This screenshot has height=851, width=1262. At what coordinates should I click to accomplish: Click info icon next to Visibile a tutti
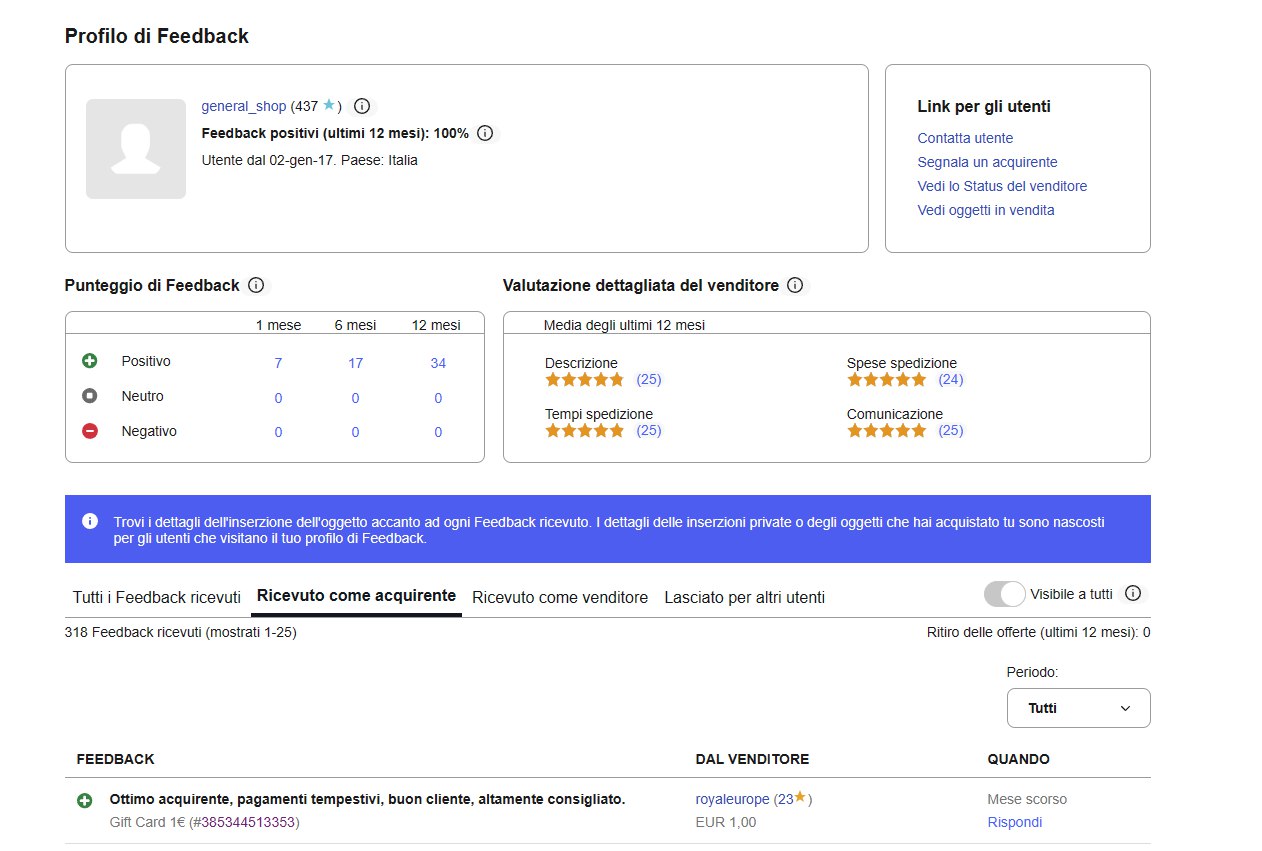1133,594
